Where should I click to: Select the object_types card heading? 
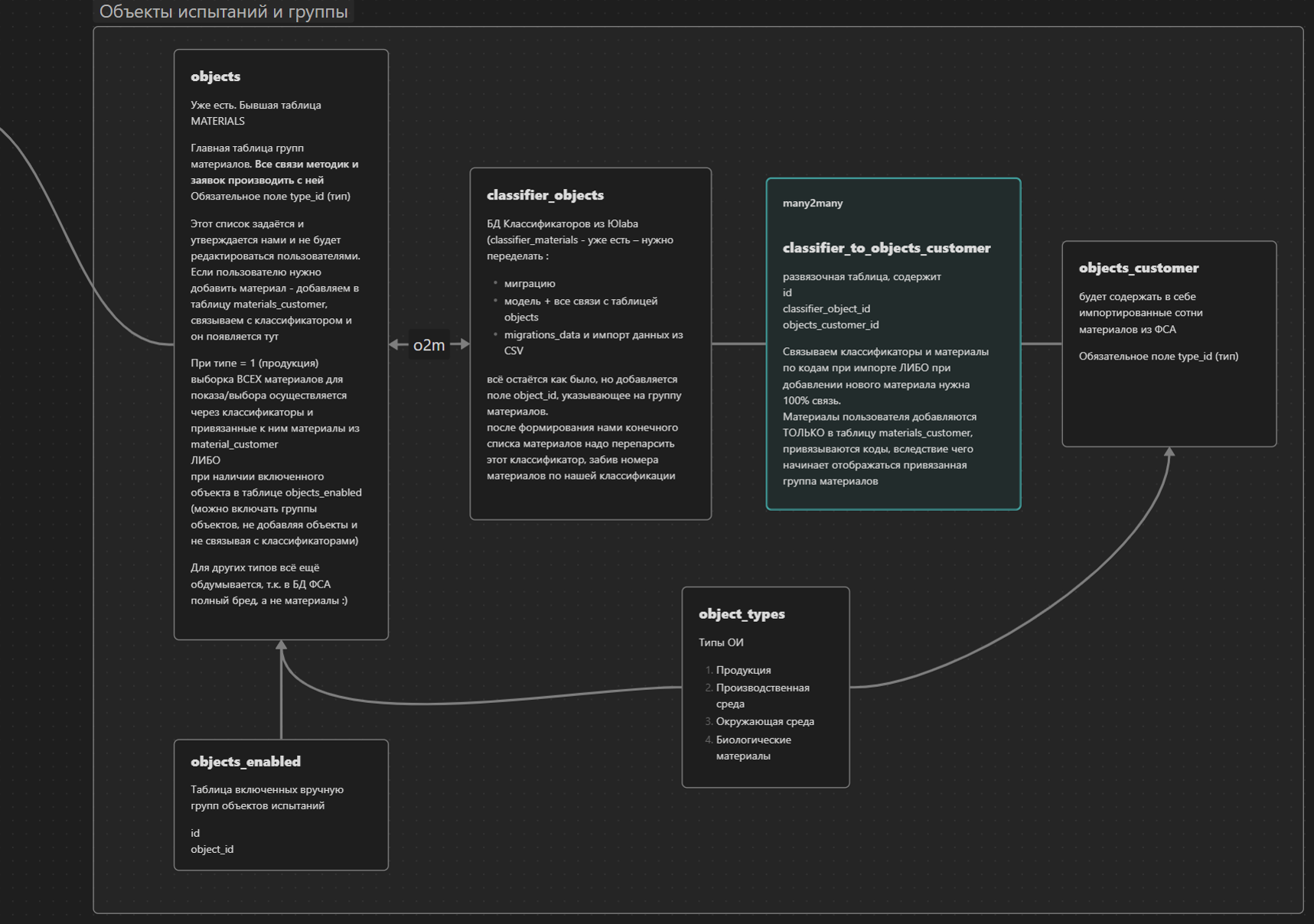(741, 614)
